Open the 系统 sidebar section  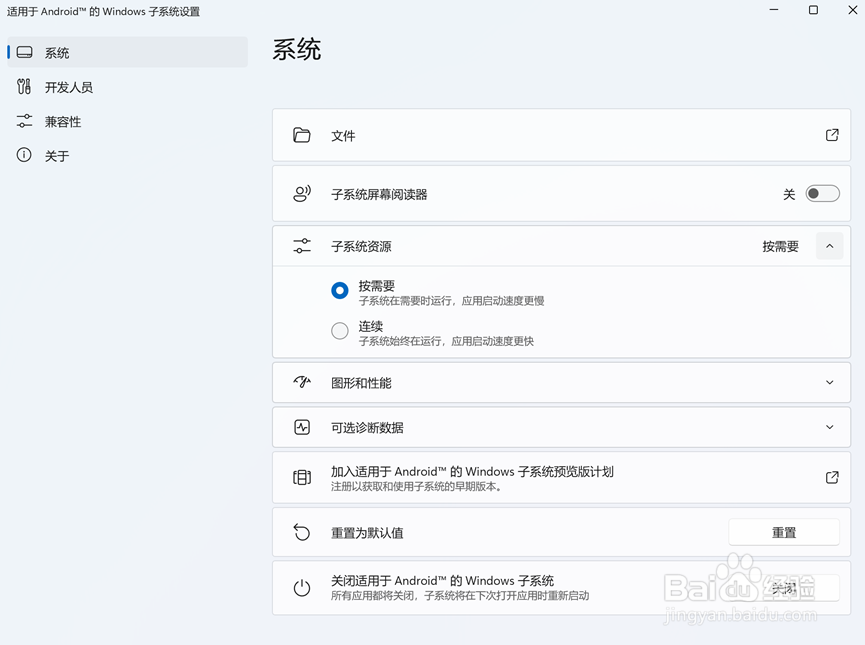(x=127, y=52)
